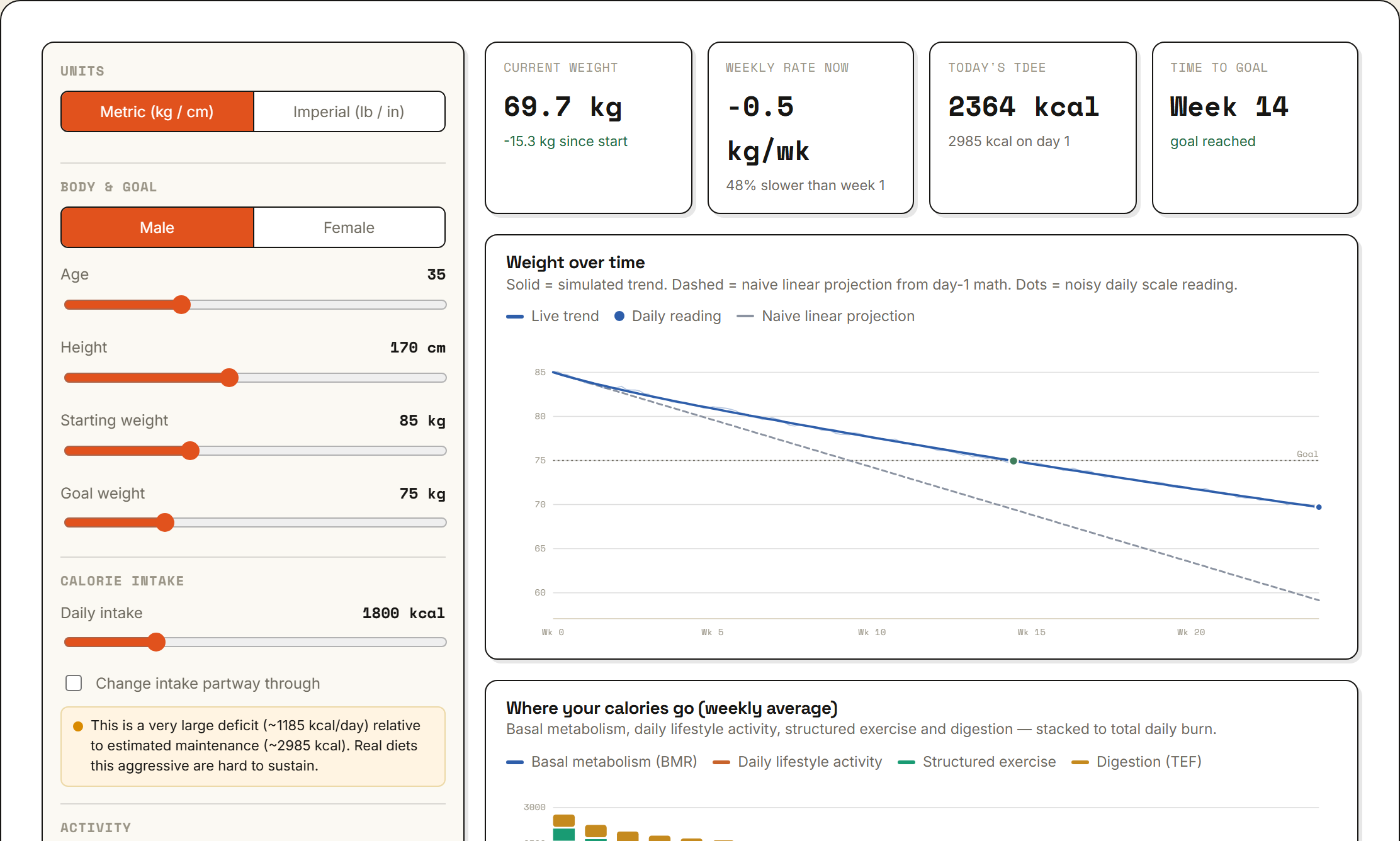This screenshot has width=1400, height=841.
Task: Toggle Daily reading legend entry
Action: click(x=668, y=316)
